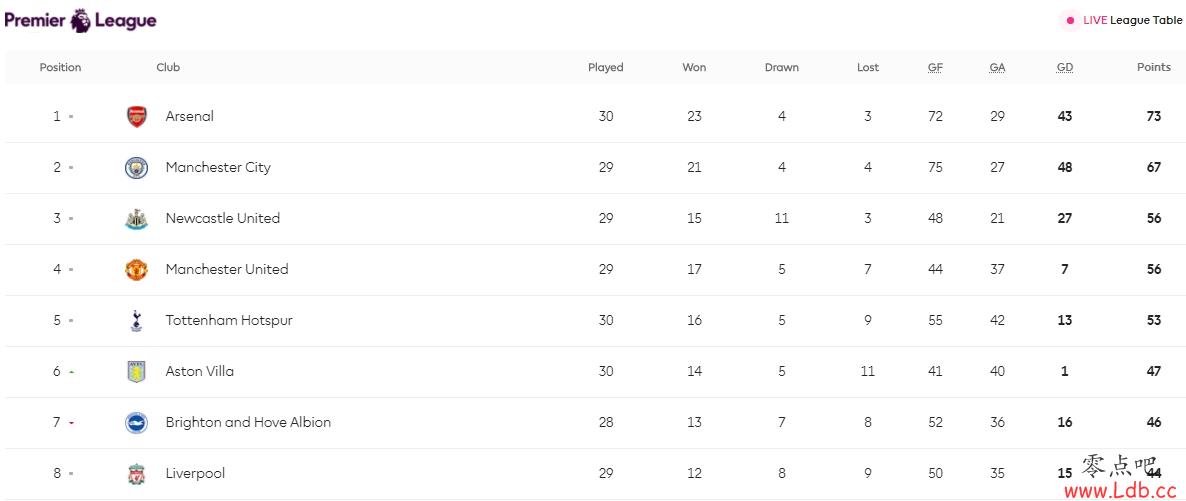The image size is (1186, 501).
Task: Click the Tottenham Hotspur club crest
Action: (x=136, y=321)
